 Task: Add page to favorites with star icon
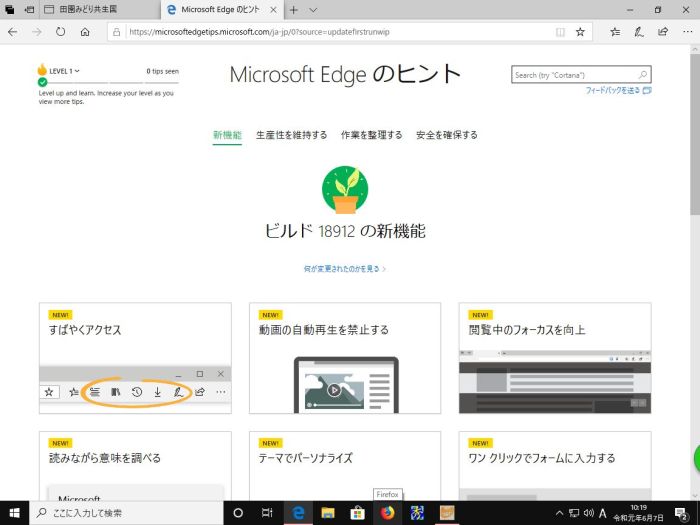tap(580, 32)
